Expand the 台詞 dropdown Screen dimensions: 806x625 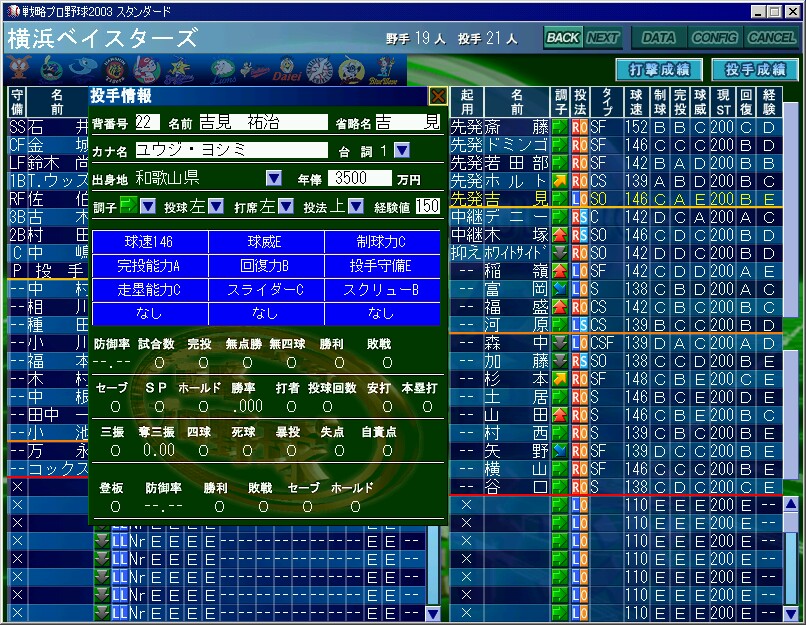[402, 151]
